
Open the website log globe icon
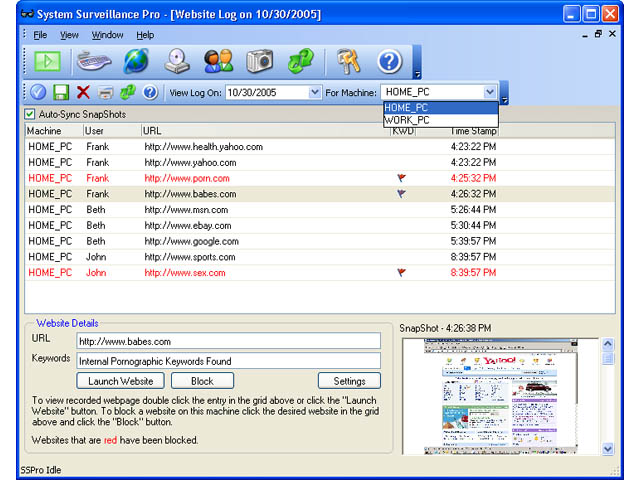tap(136, 61)
